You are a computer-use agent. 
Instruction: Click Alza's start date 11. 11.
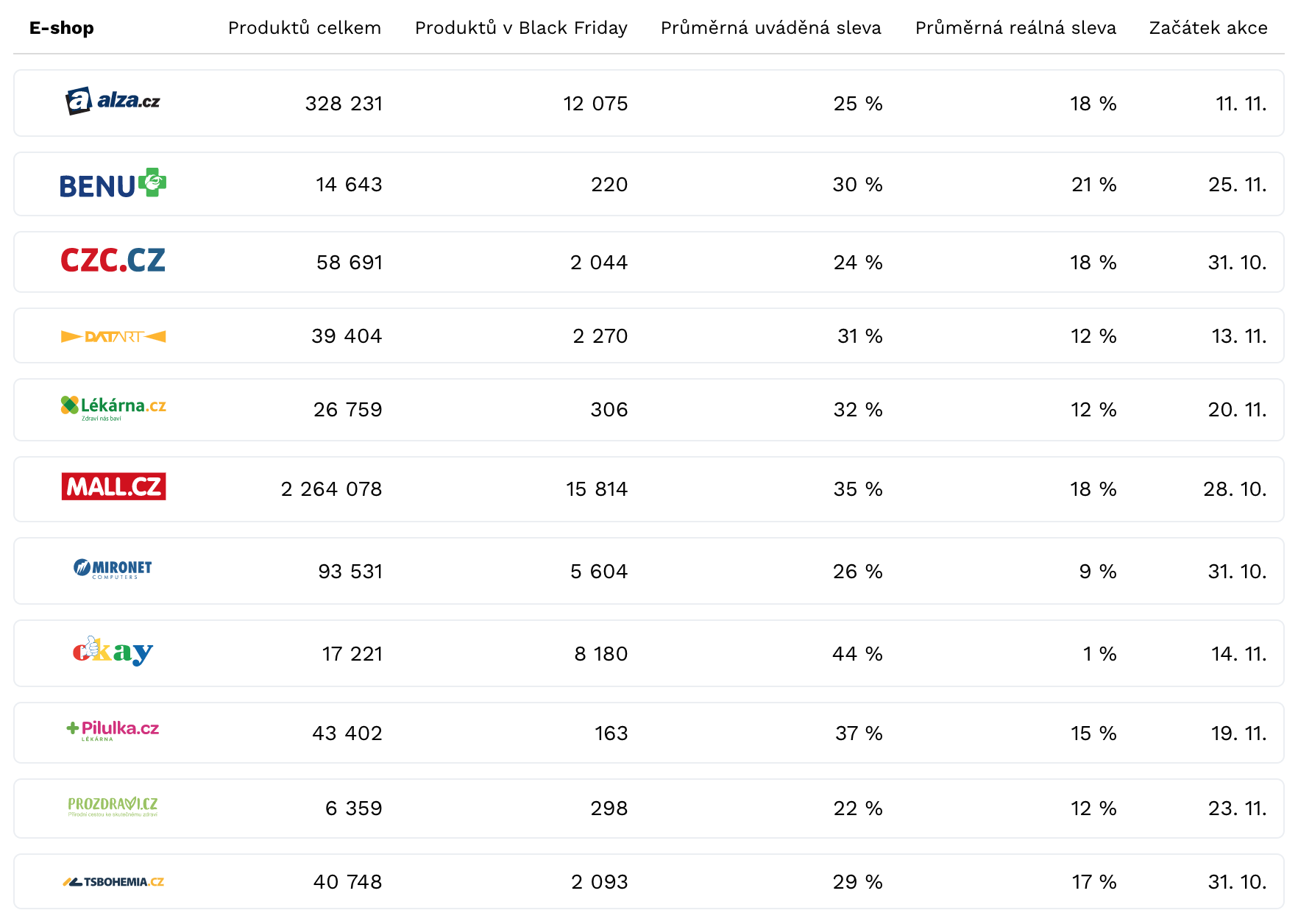pyautogui.click(x=1241, y=104)
